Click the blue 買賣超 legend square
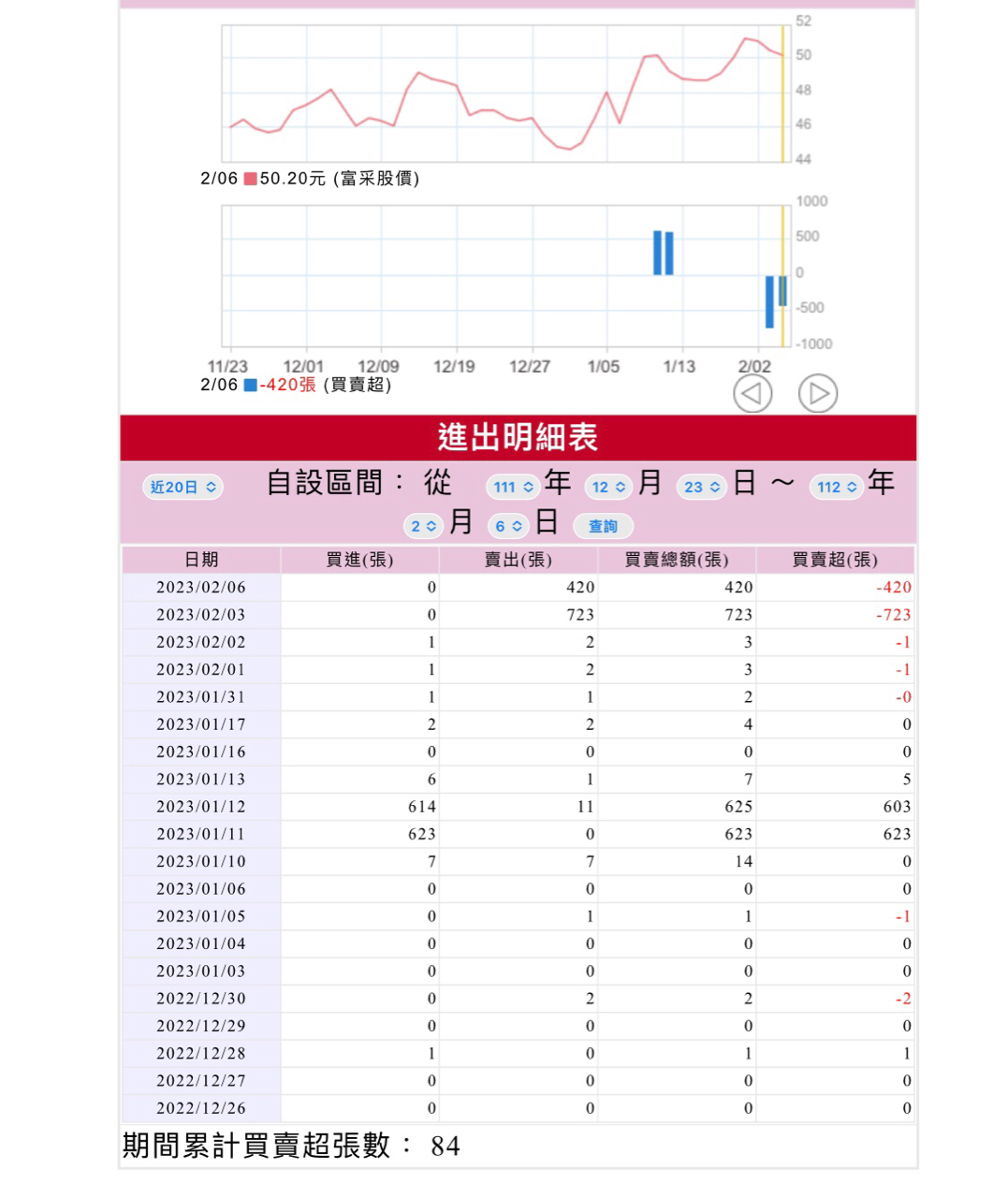The height and width of the screenshot is (1198, 1008). point(250,385)
